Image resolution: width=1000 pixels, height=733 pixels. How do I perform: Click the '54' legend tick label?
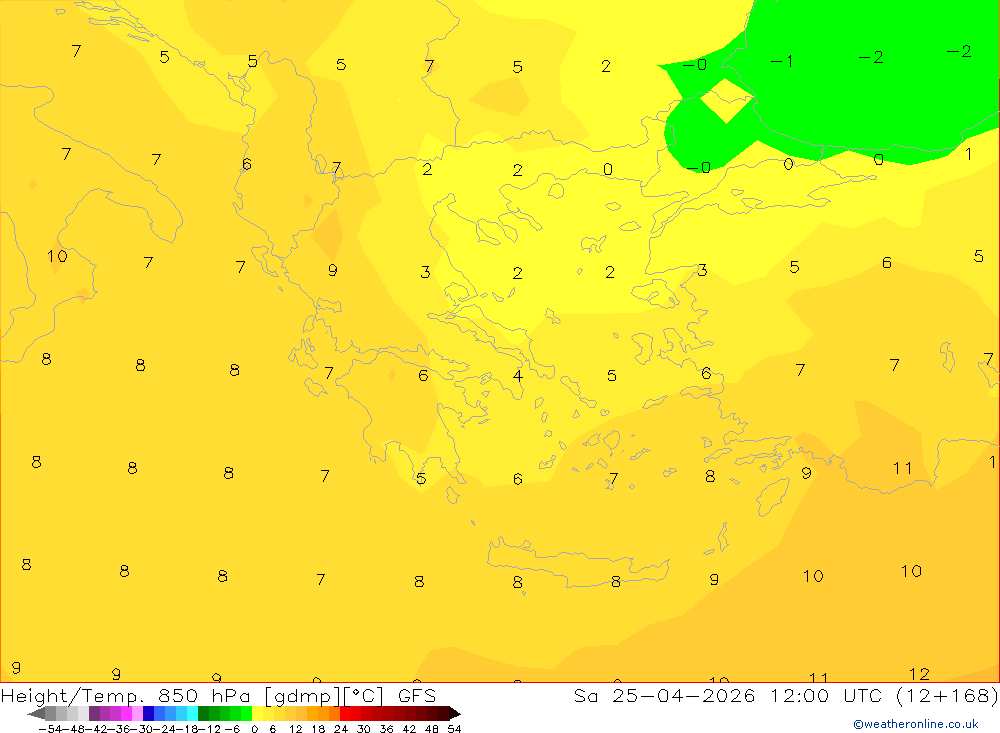click(x=454, y=729)
